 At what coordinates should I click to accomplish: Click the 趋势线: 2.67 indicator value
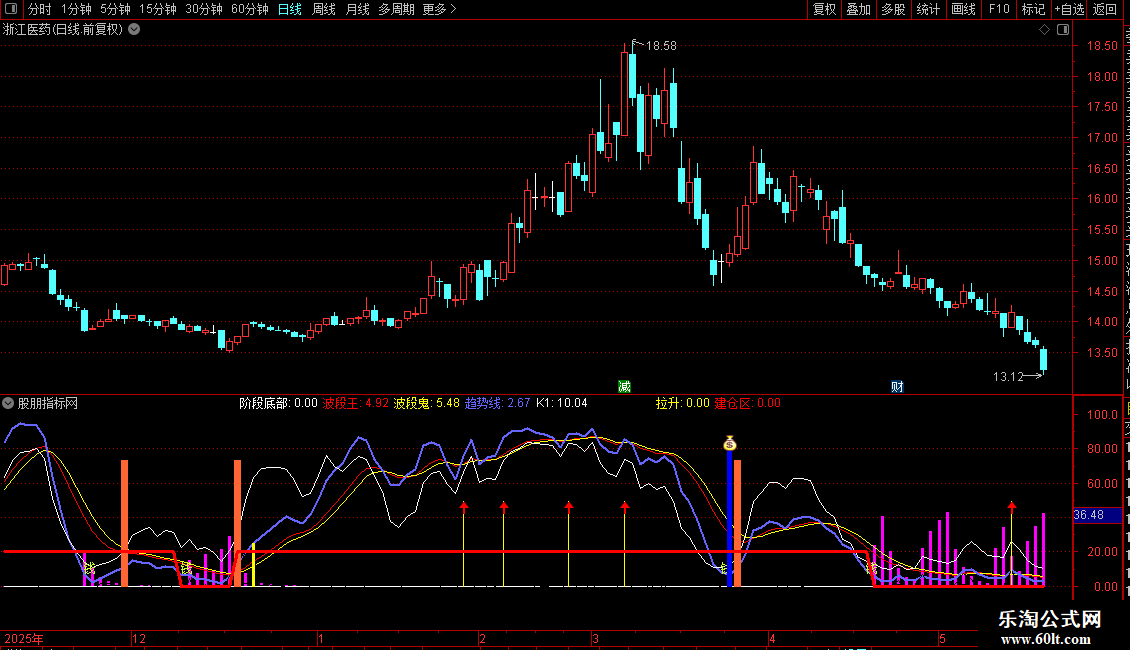click(x=497, y=404)
